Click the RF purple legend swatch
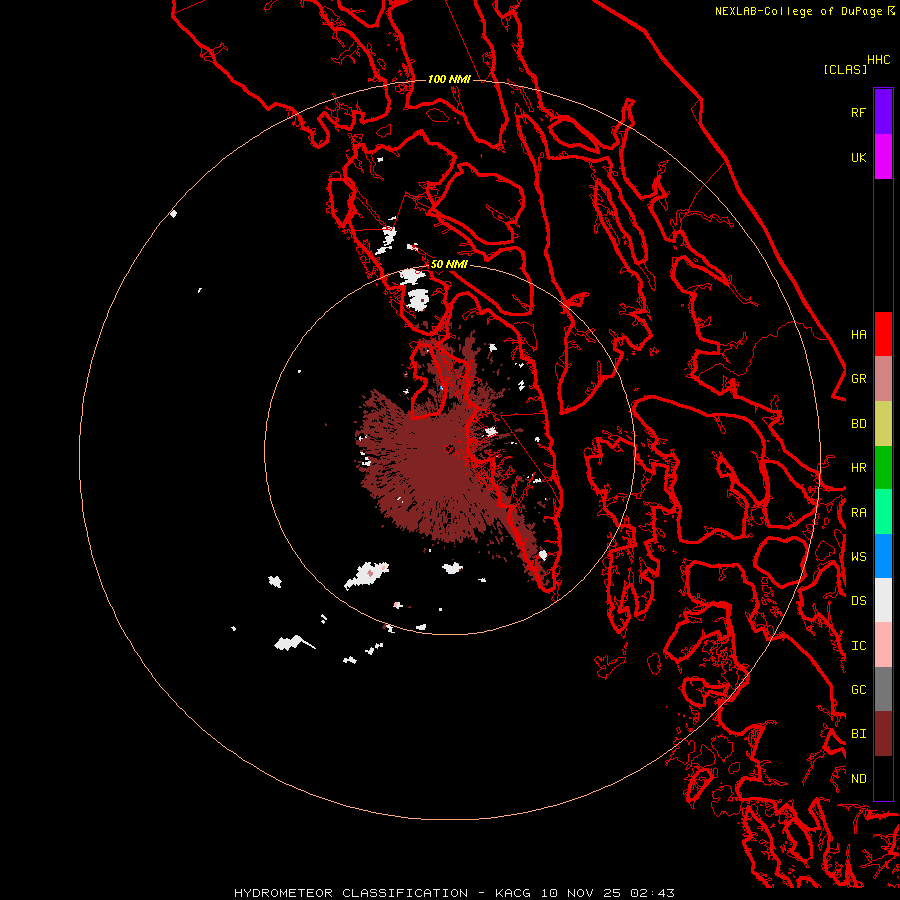Viewport: 900px width, 900px height. click(x=883, y=112)
